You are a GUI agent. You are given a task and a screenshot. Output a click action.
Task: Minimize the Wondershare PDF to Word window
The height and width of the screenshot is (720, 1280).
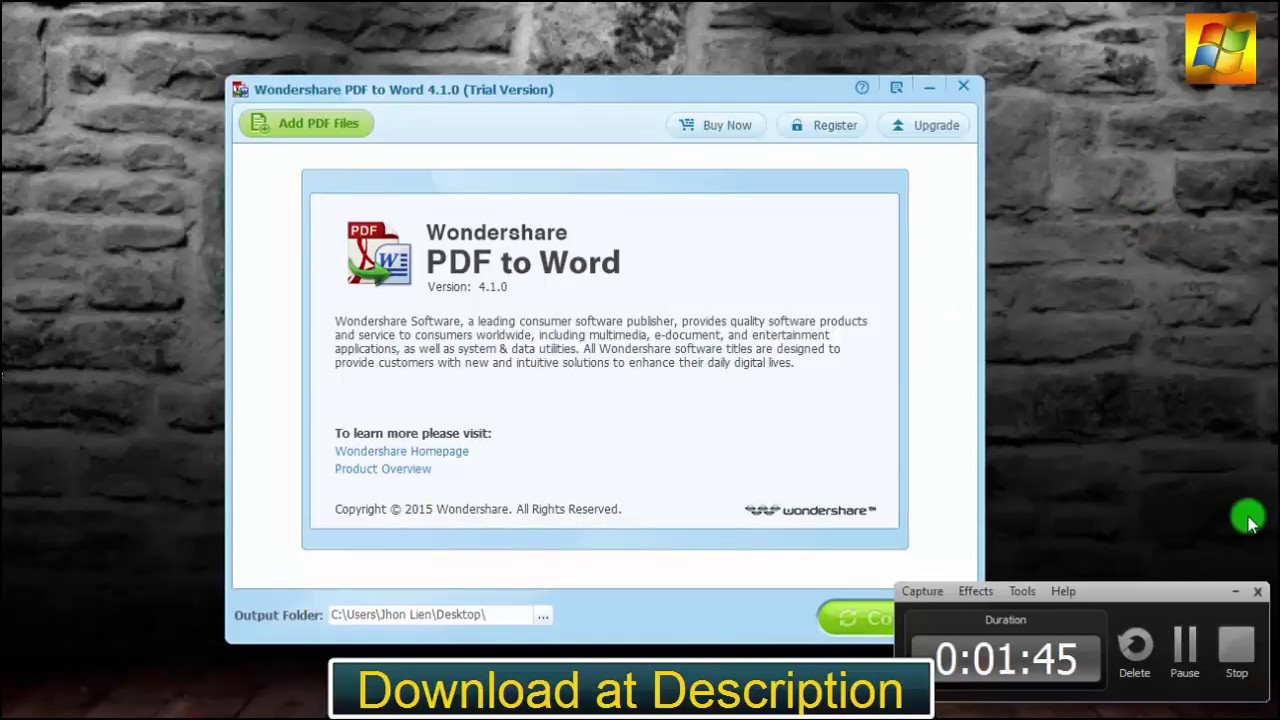929,88
